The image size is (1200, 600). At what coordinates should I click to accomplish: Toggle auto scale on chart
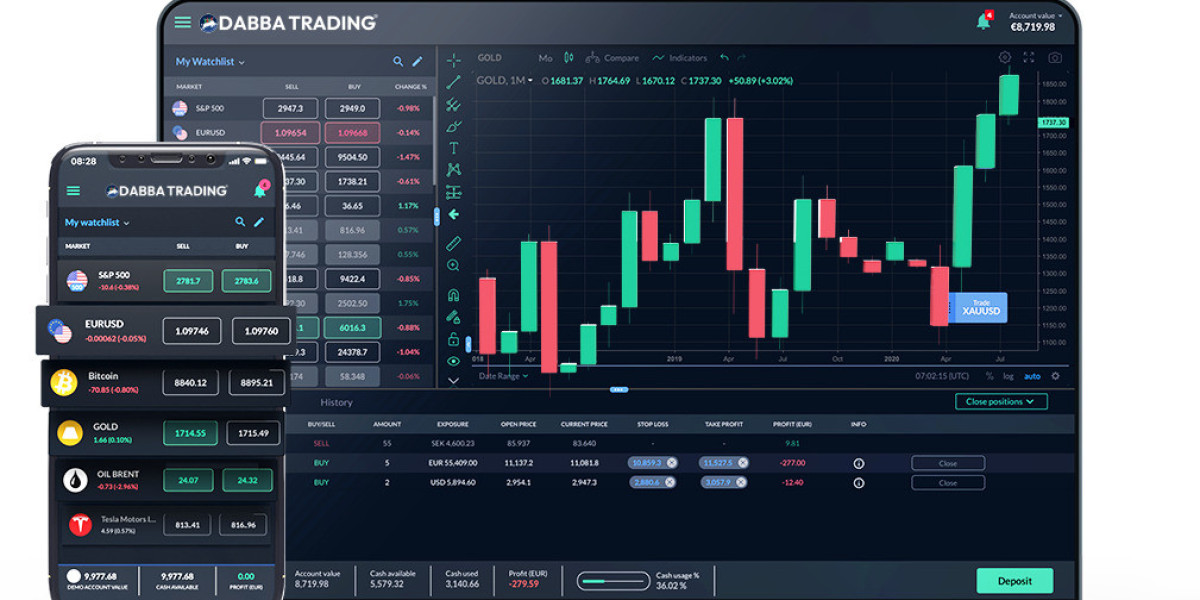pos(1031,376)
